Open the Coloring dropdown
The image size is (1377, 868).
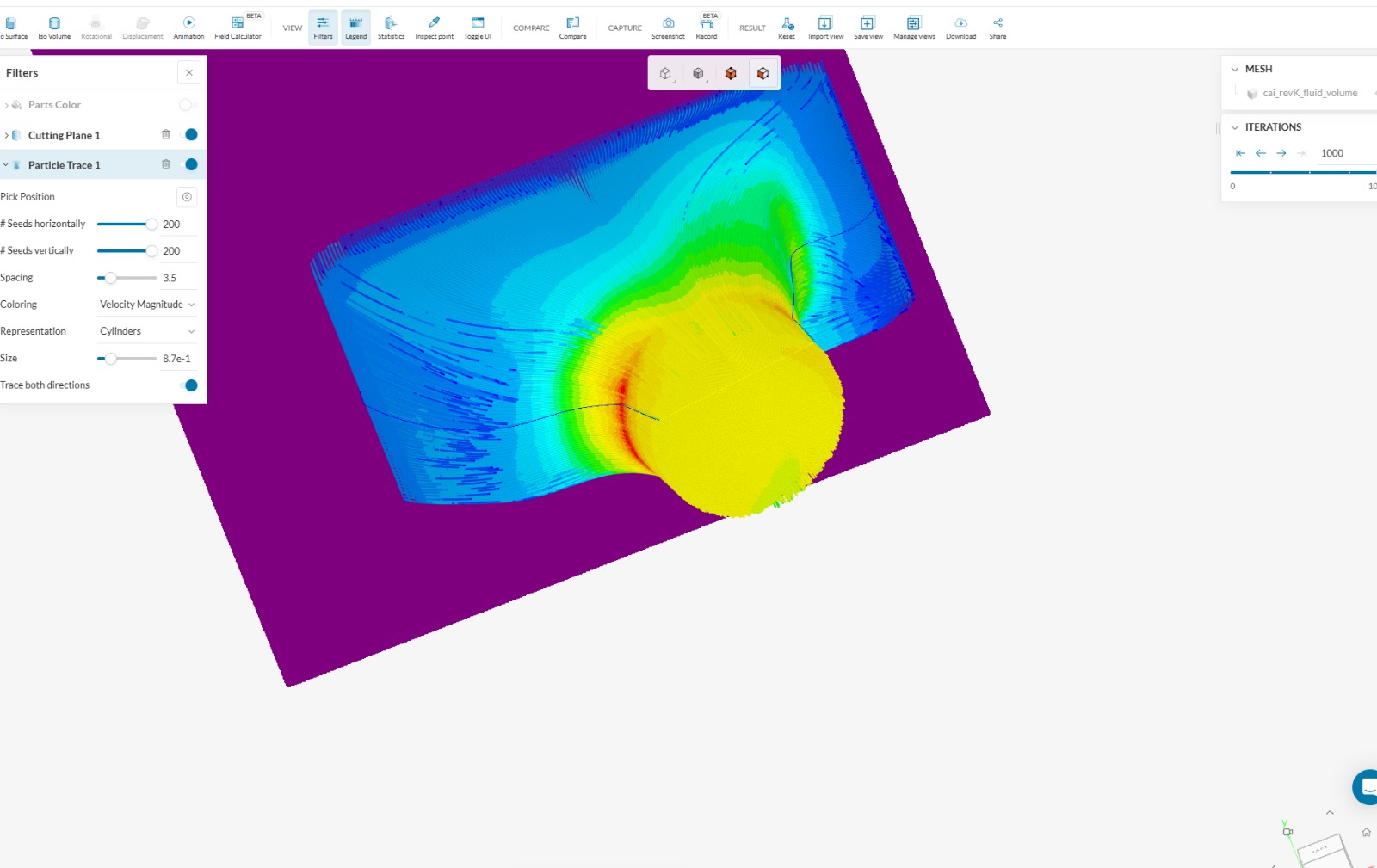[x=147, y=305]
